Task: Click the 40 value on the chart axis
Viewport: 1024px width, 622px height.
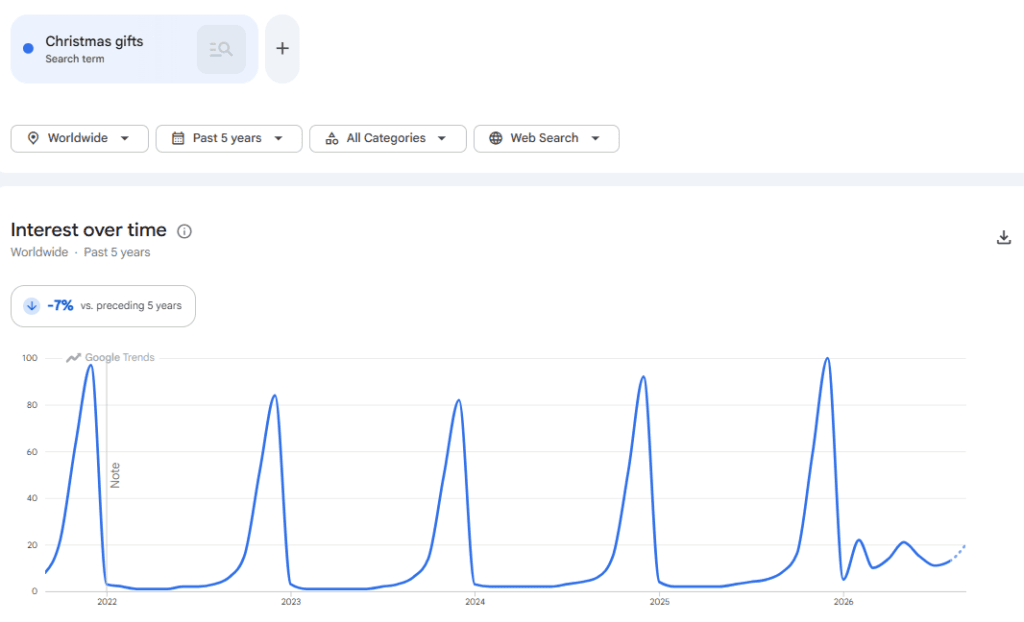Action: pos(32,499)
